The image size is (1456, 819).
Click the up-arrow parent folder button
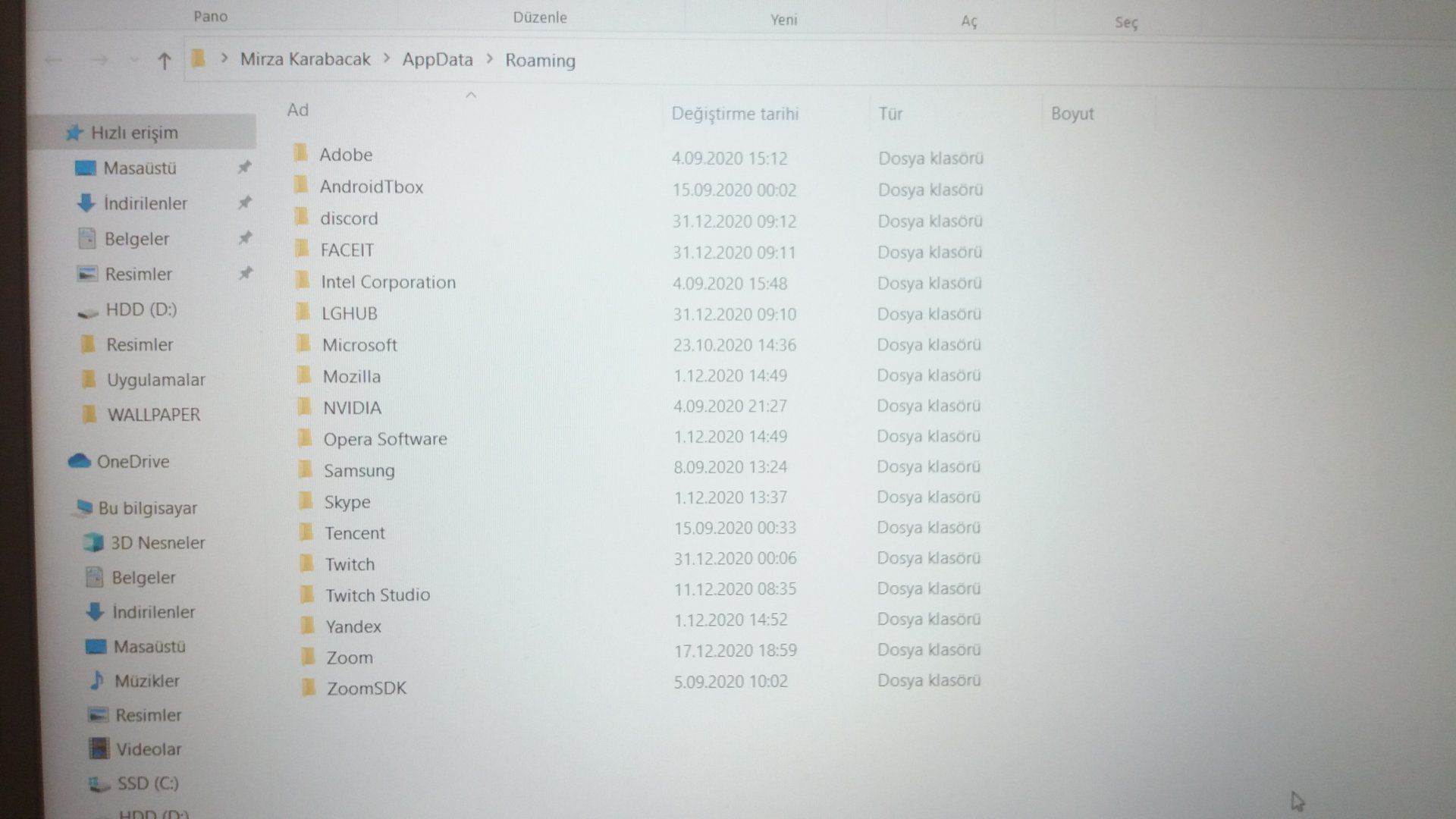pos(164,61)
